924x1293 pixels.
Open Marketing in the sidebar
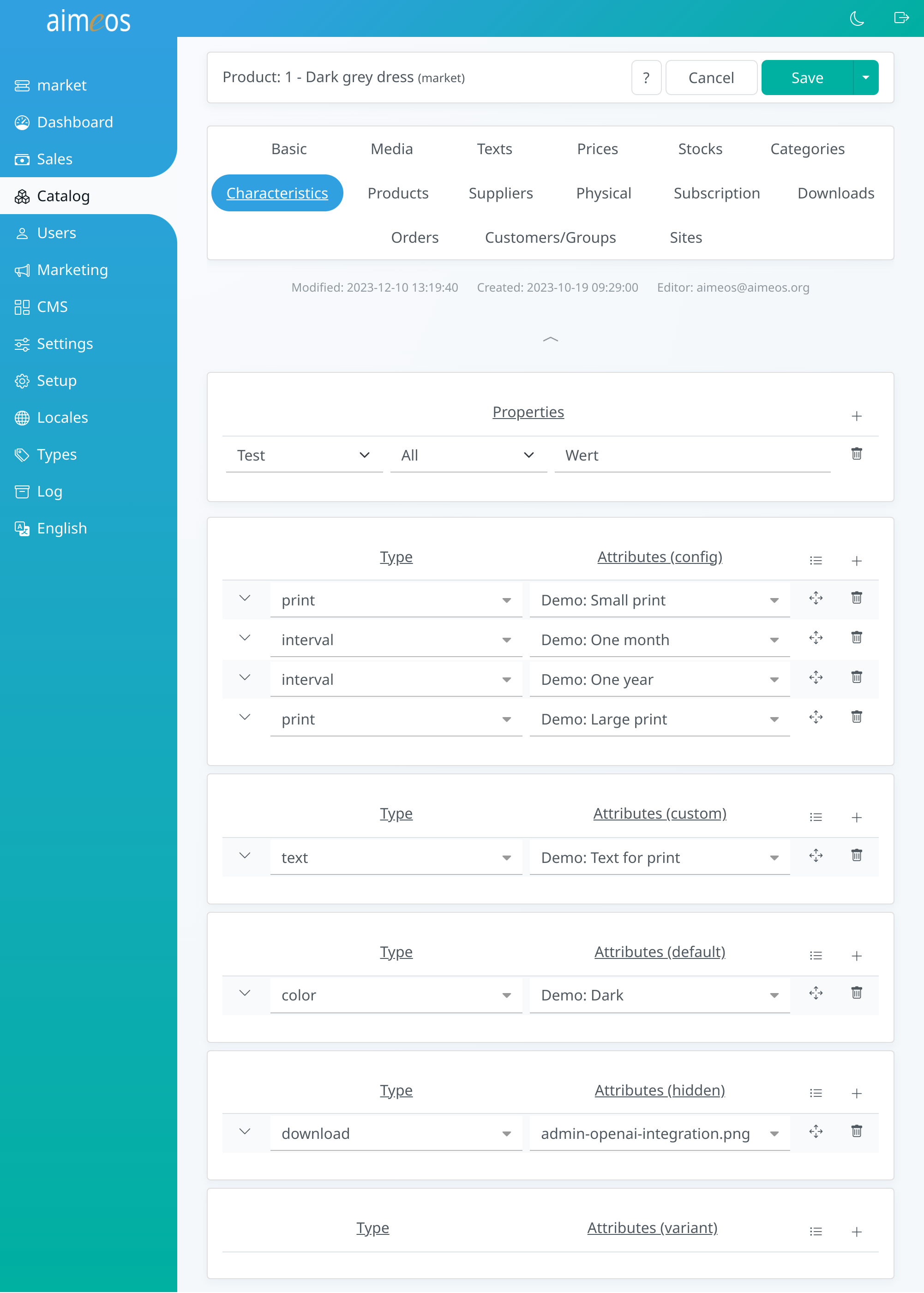coord(88,269)
